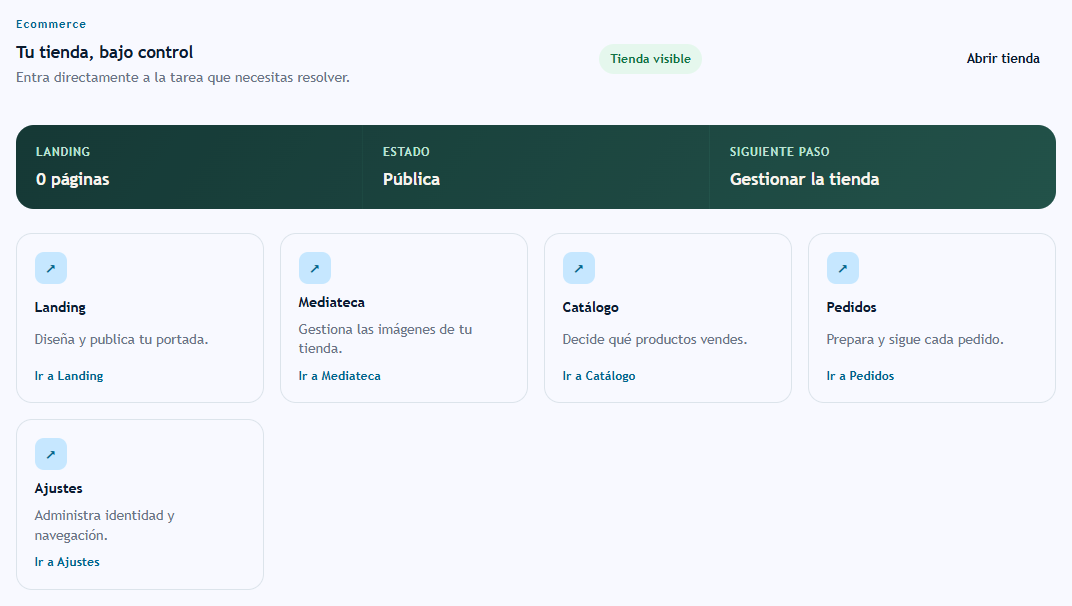Click the 'ESTADO' banner label

pyautogui.click(x=406, y=152)
